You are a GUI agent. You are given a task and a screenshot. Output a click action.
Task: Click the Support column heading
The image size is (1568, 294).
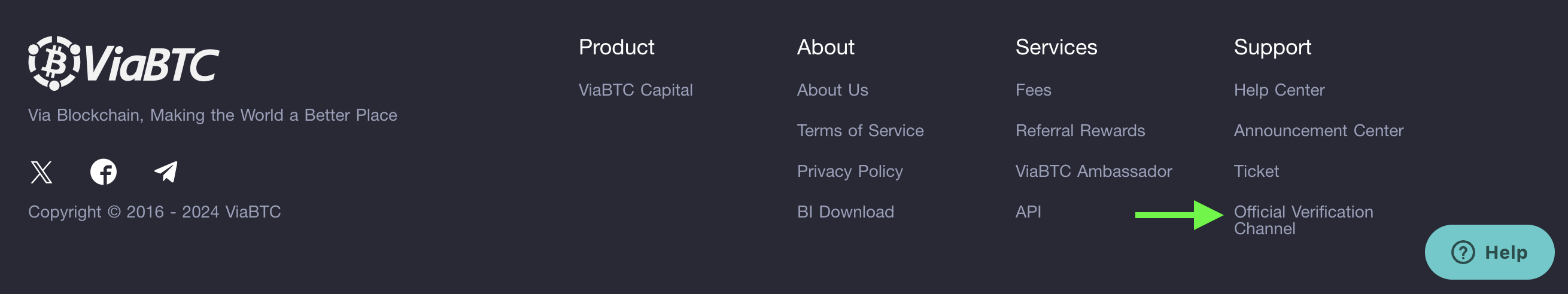pos(1272,47)
